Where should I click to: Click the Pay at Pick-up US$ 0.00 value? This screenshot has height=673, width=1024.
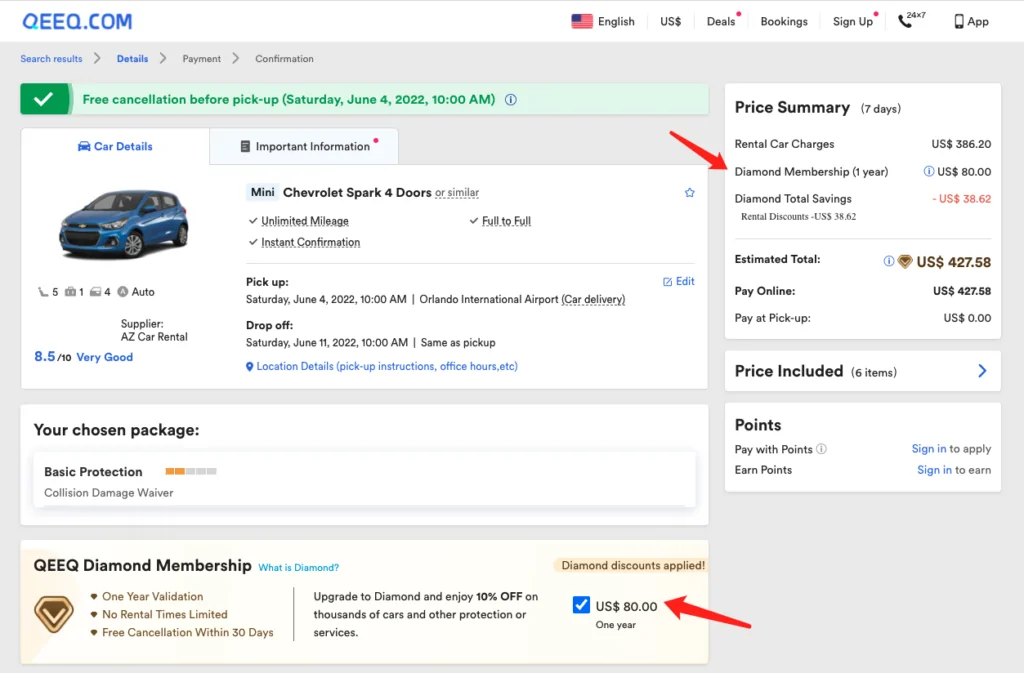(967, 319)
